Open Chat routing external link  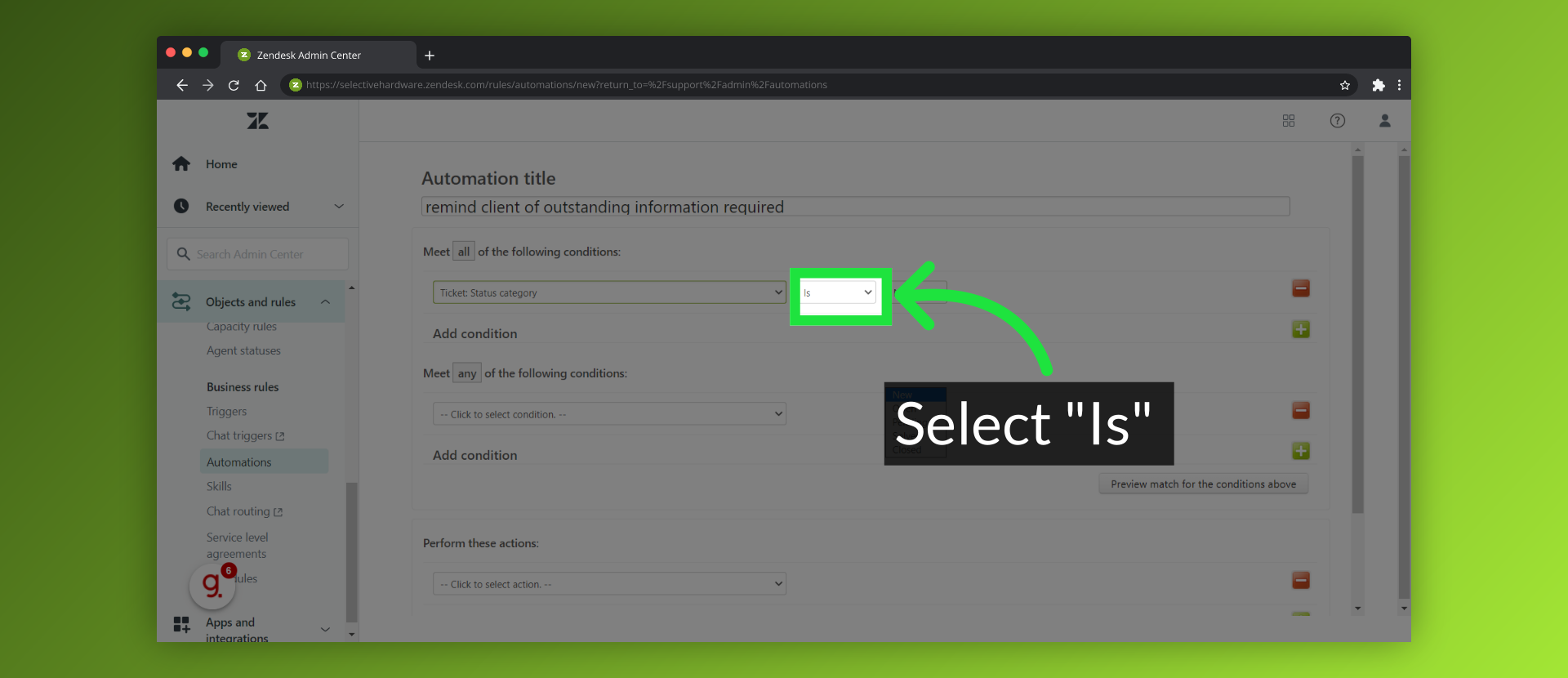click(x=244, y=511)
